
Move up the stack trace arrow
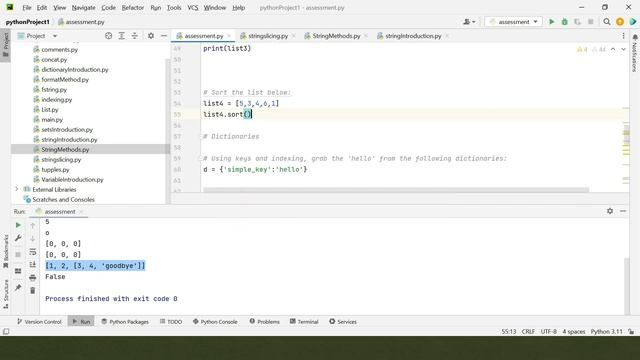click(x=33, y=225)
